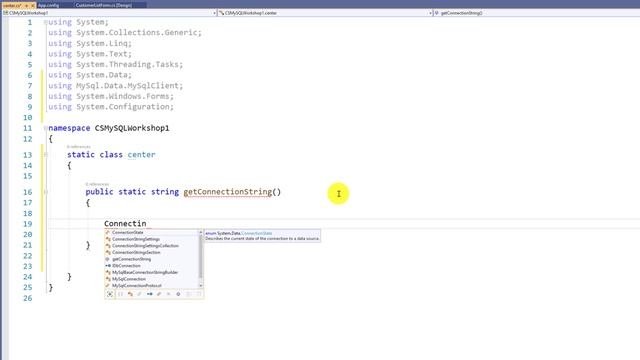The width and height of the screenshot is (640, 360).
Task: Click the using System.Windows.Forms line
Action: pyautogui.click(x=111, y=96)
